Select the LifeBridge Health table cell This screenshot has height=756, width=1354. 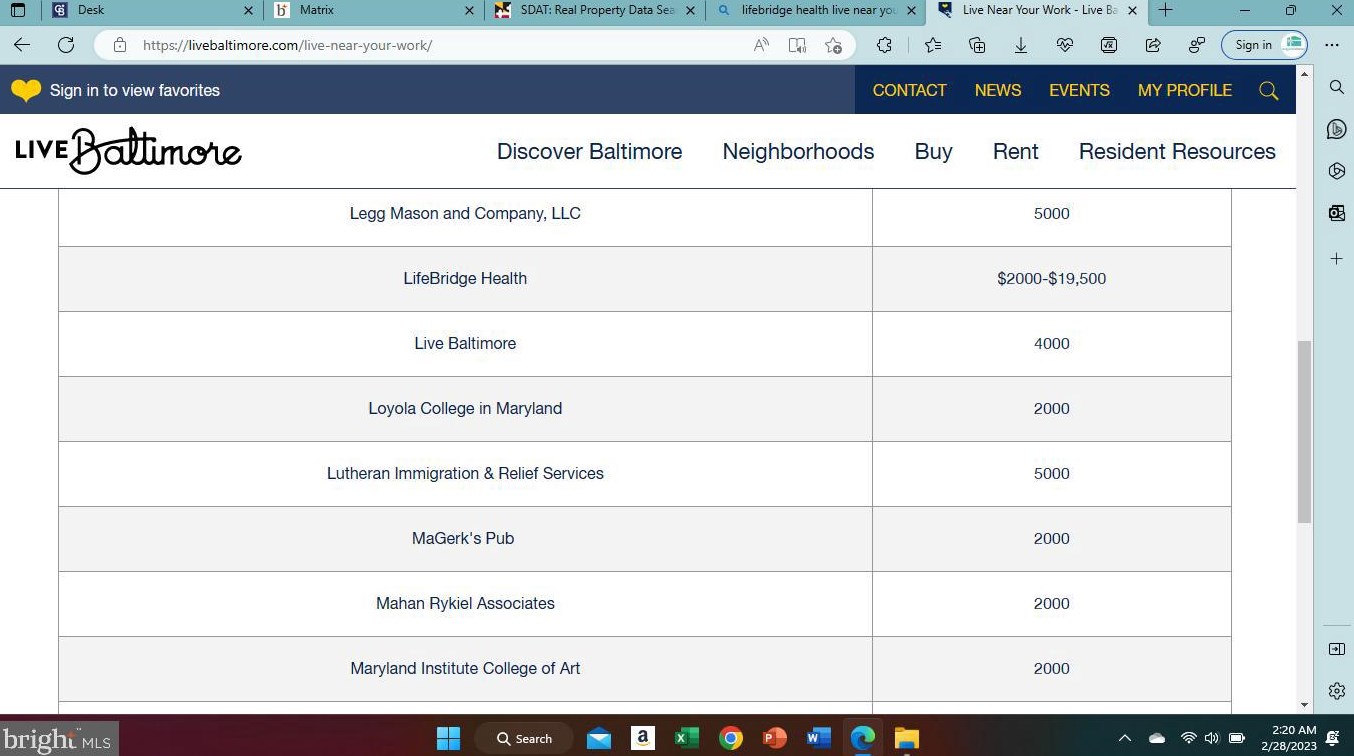coord(465,278)
